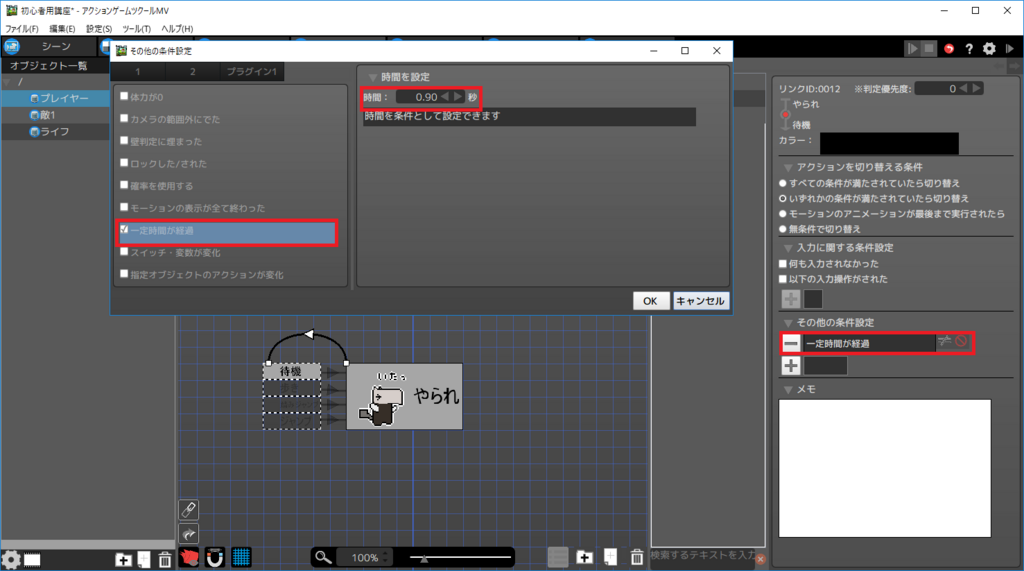The image size is (1024, 571).
Task: Increase 判定優先度 with right arrow
Action: click(x=976, y=88)
